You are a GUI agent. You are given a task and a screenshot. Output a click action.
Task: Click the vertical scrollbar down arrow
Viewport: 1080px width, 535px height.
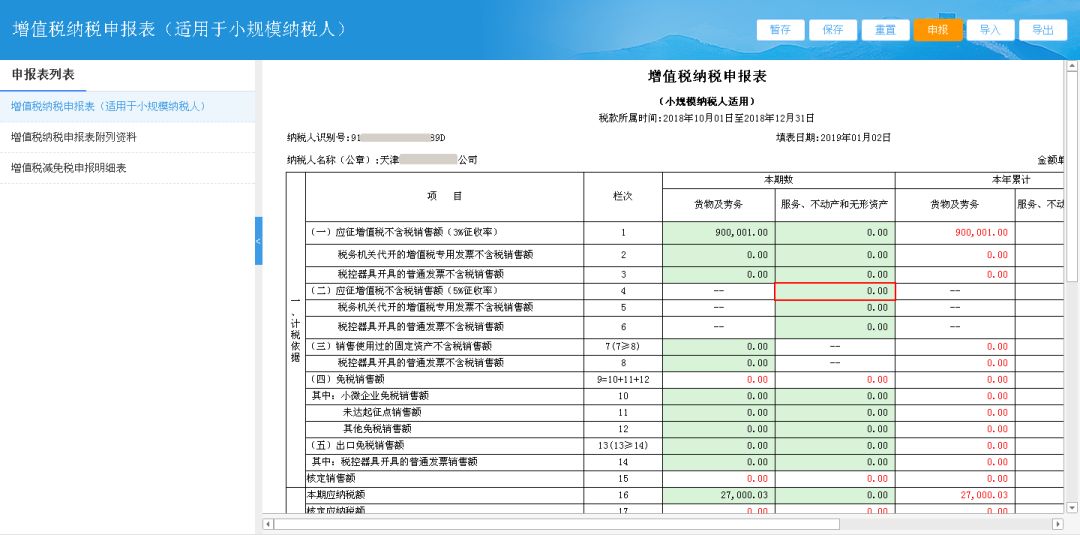[x=1072, y=508]
